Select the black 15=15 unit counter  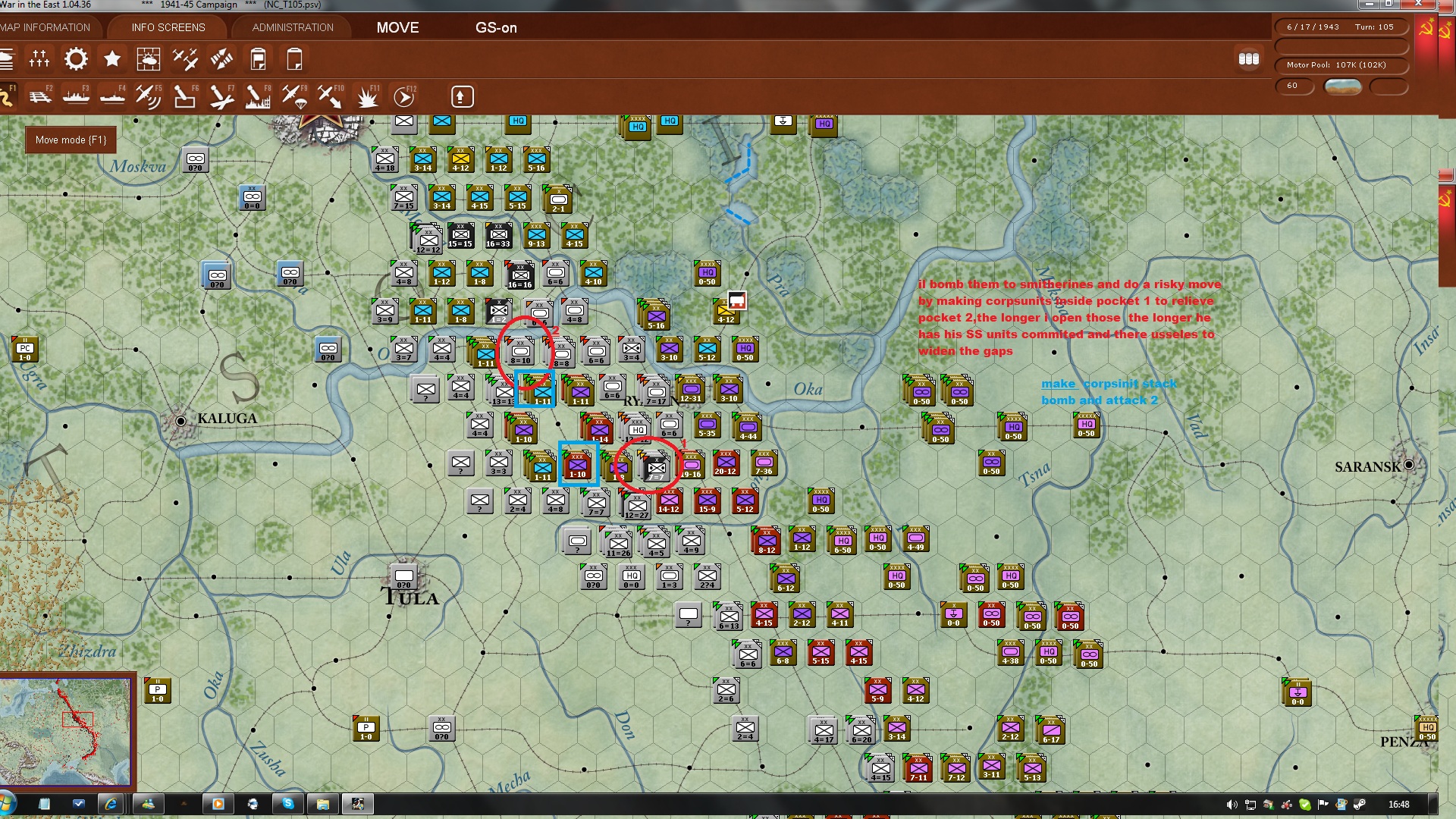(460, 236)
